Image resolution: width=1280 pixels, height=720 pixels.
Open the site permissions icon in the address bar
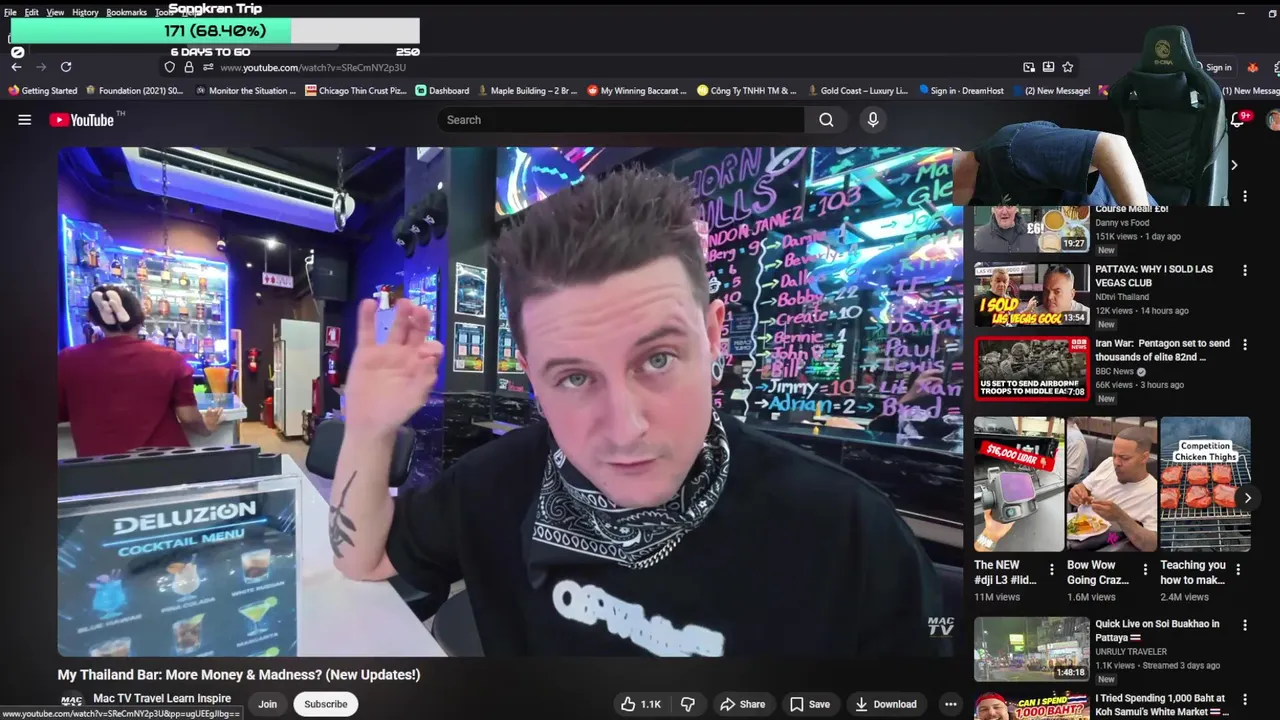point(208,67)
